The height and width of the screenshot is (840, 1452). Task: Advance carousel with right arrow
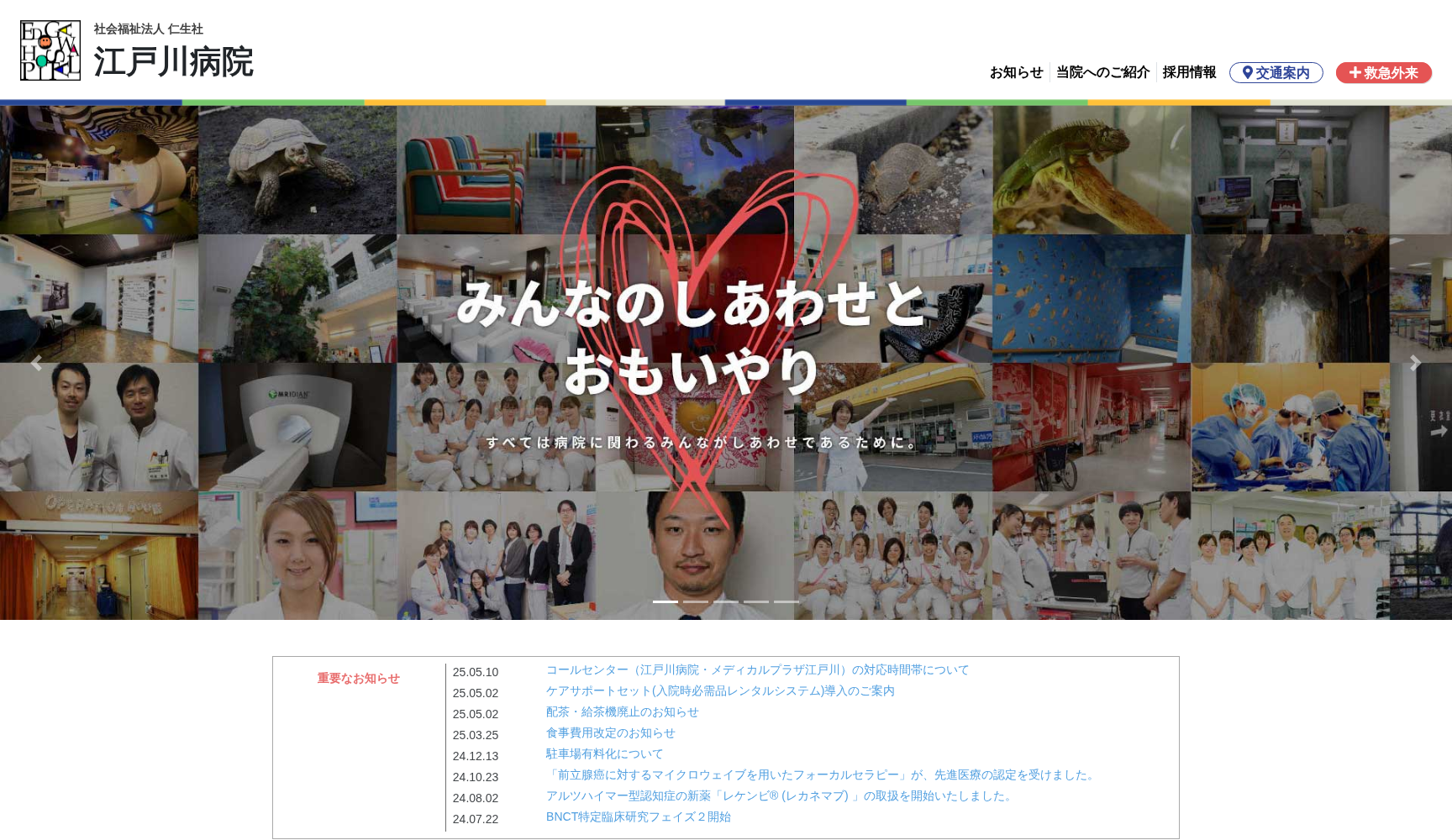pyautogui.click(x=1417, y=363)
